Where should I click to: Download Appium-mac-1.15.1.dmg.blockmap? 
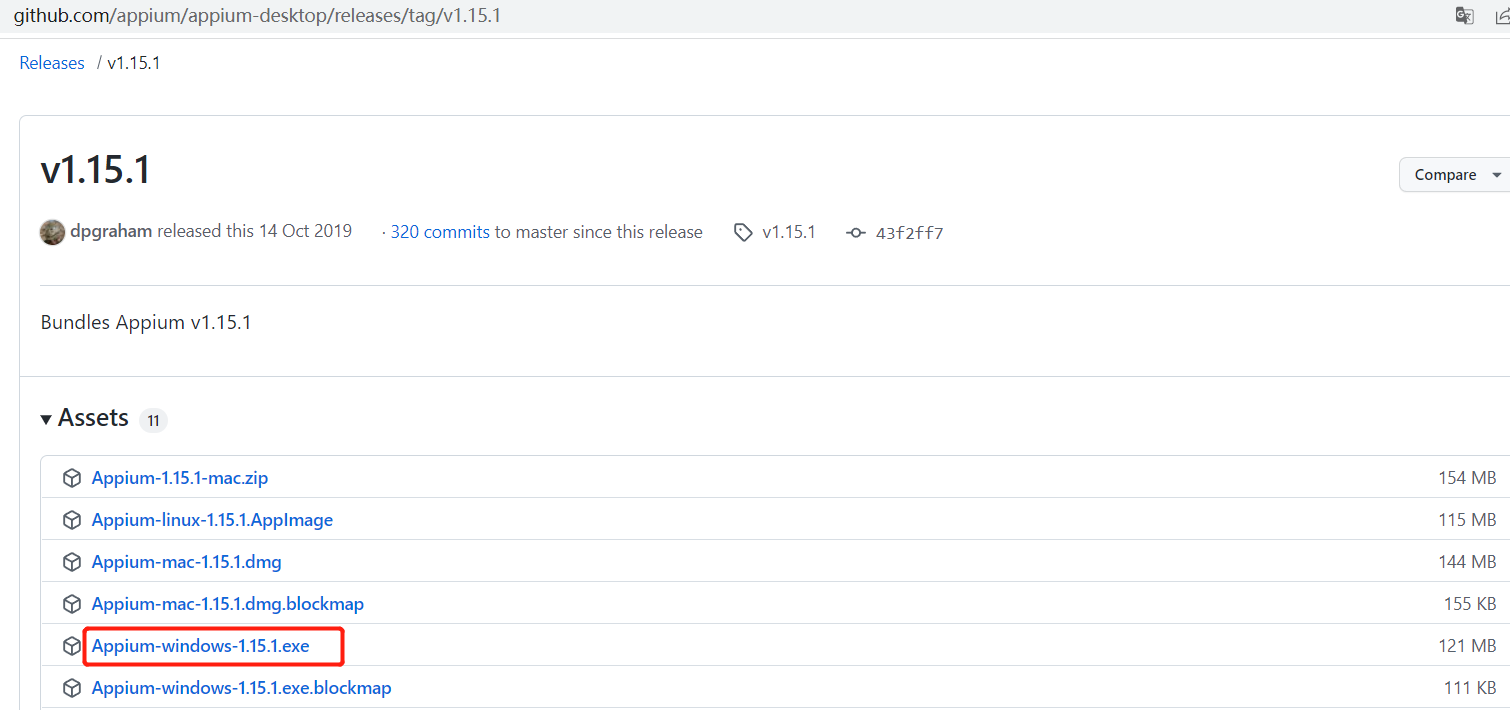pos(228,604)
